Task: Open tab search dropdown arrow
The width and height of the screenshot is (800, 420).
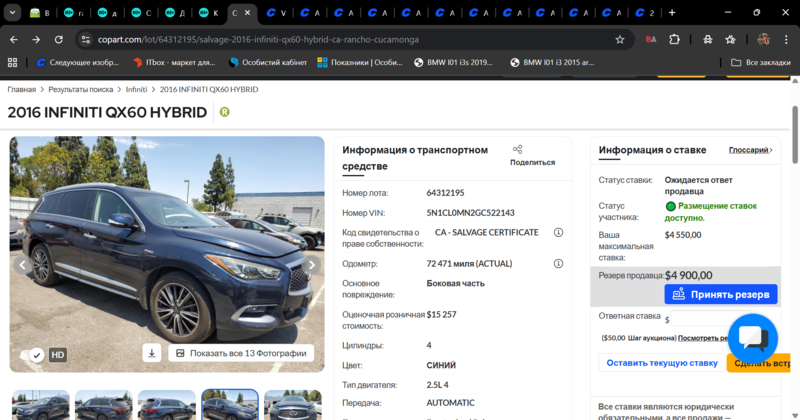Action: click(12, 13)
